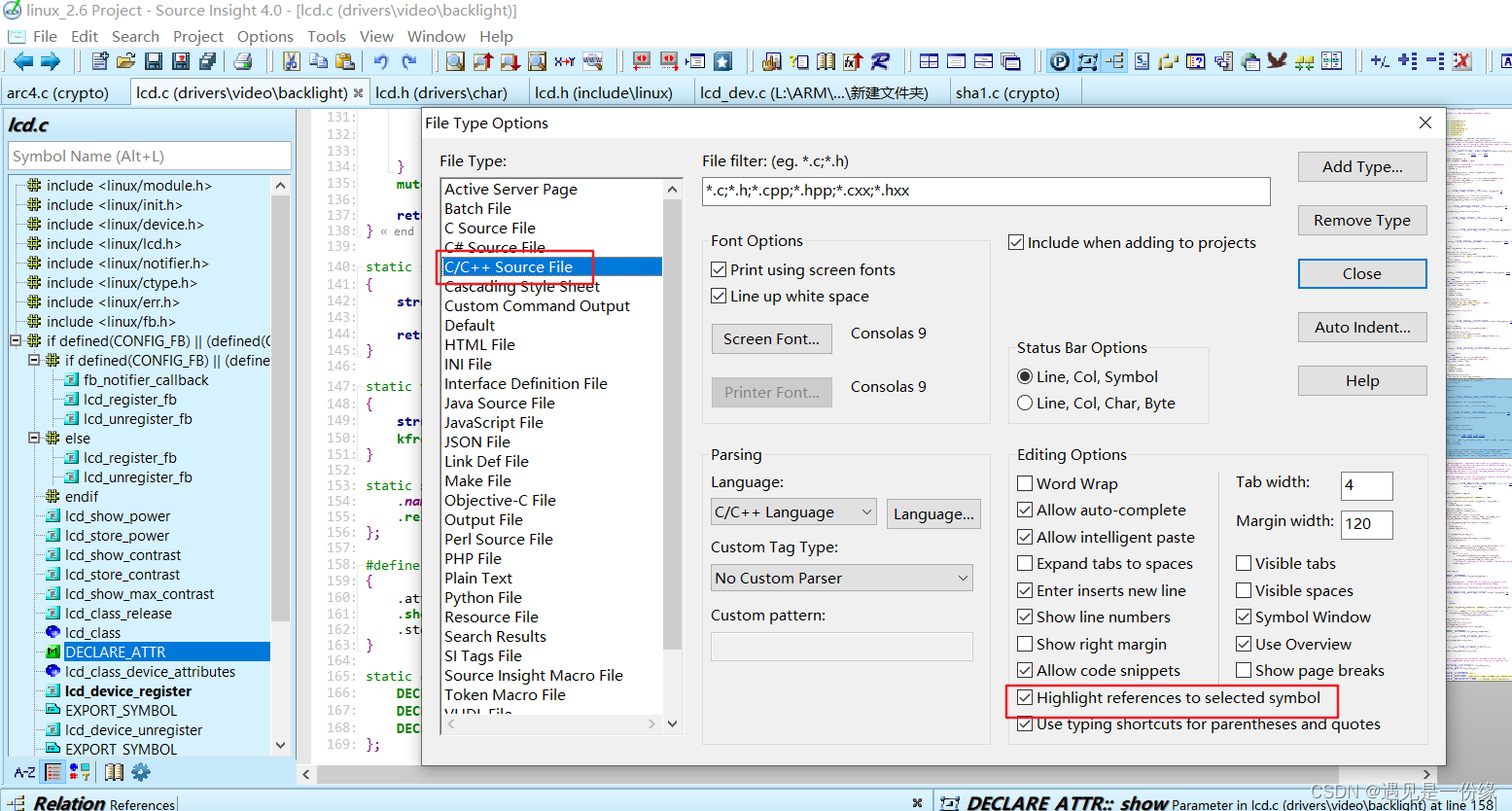Open symbol window options gear icon
Image resolution: width=1512 pixels, height=811 pixels.
(x=140, y=771)
